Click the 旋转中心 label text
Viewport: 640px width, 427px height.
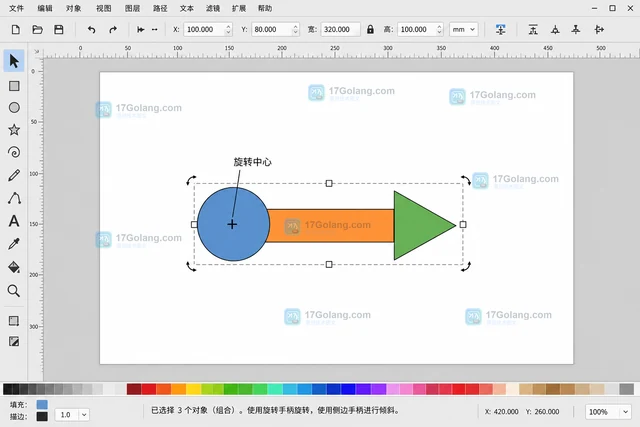(x=253, y=162)
